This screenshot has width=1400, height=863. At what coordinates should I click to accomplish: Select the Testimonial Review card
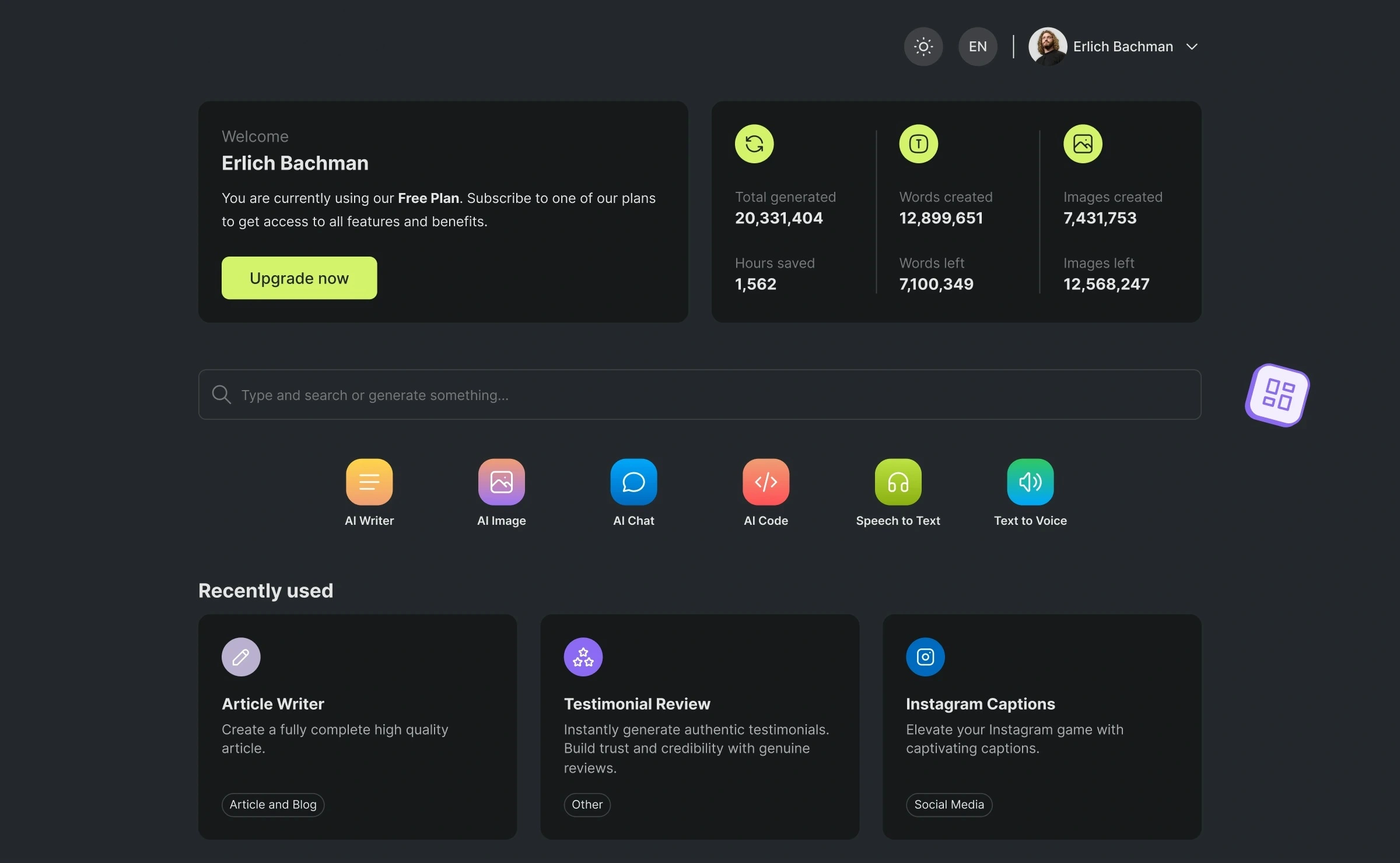pyautogui.click(x=700, y=727)
